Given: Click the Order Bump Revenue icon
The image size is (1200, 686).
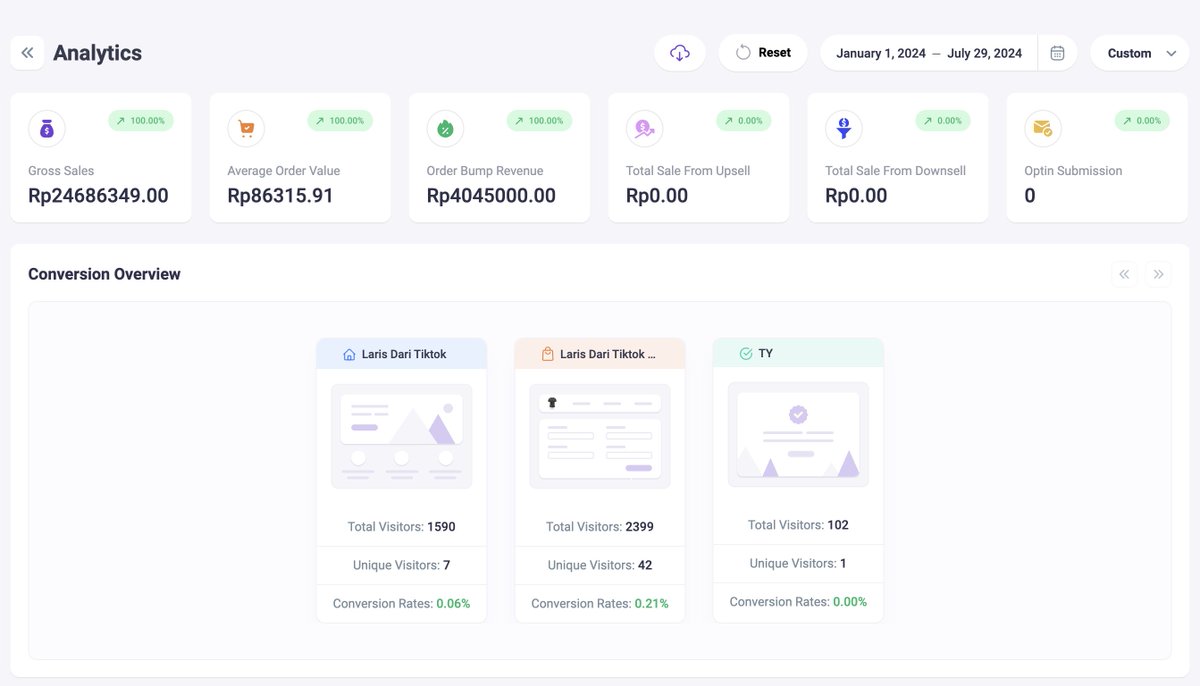Looking at the screenshot, I should (445, 129).
